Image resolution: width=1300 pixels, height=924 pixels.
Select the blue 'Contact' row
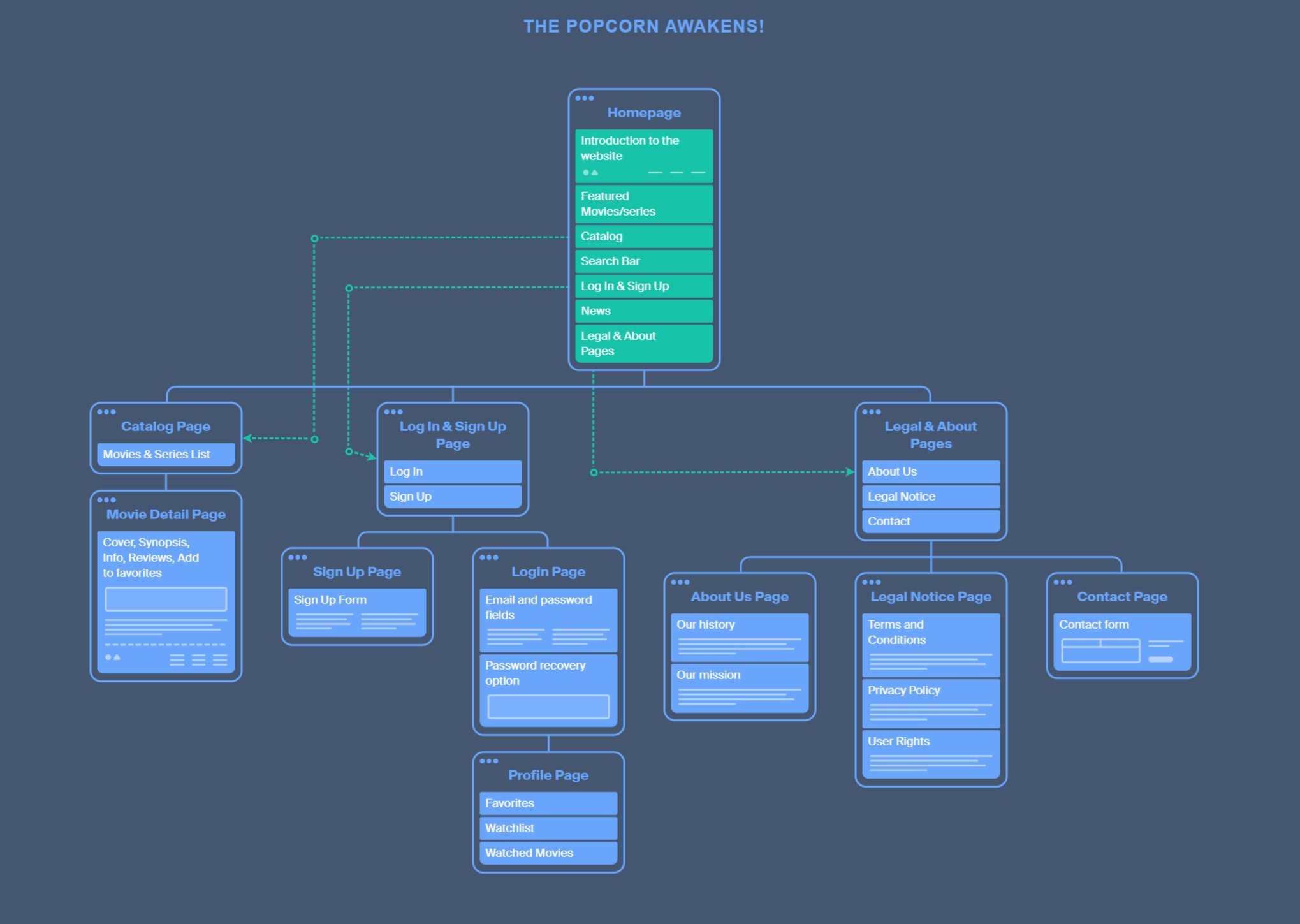tap(931, 522)
